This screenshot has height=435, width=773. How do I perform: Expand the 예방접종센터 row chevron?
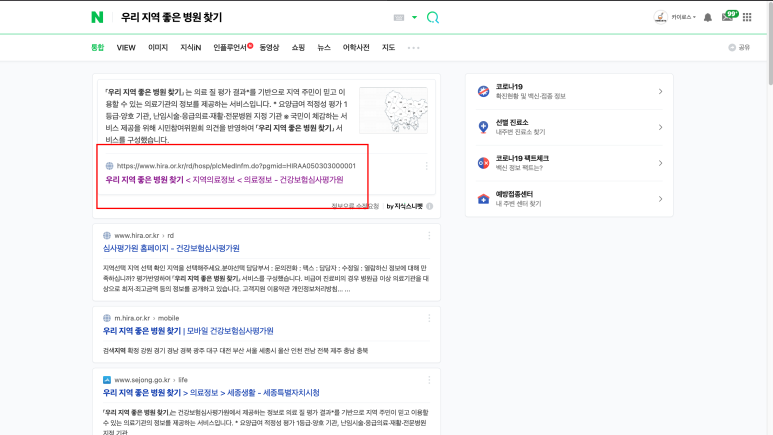[x=660, y=199]
